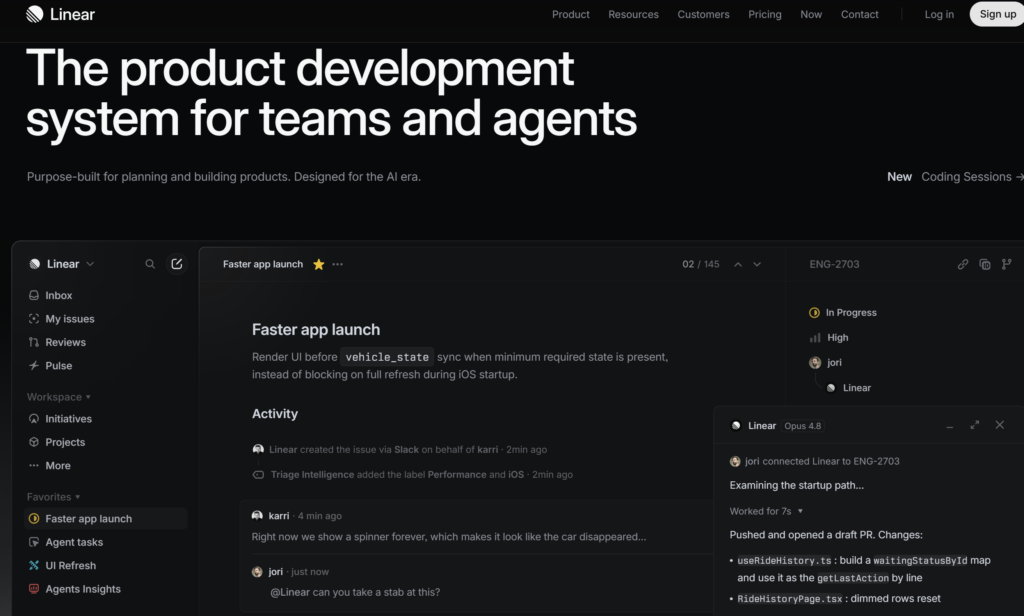Click the git branch icon in header
This screenshot has width=1024, height=616.
[1006, 264]
